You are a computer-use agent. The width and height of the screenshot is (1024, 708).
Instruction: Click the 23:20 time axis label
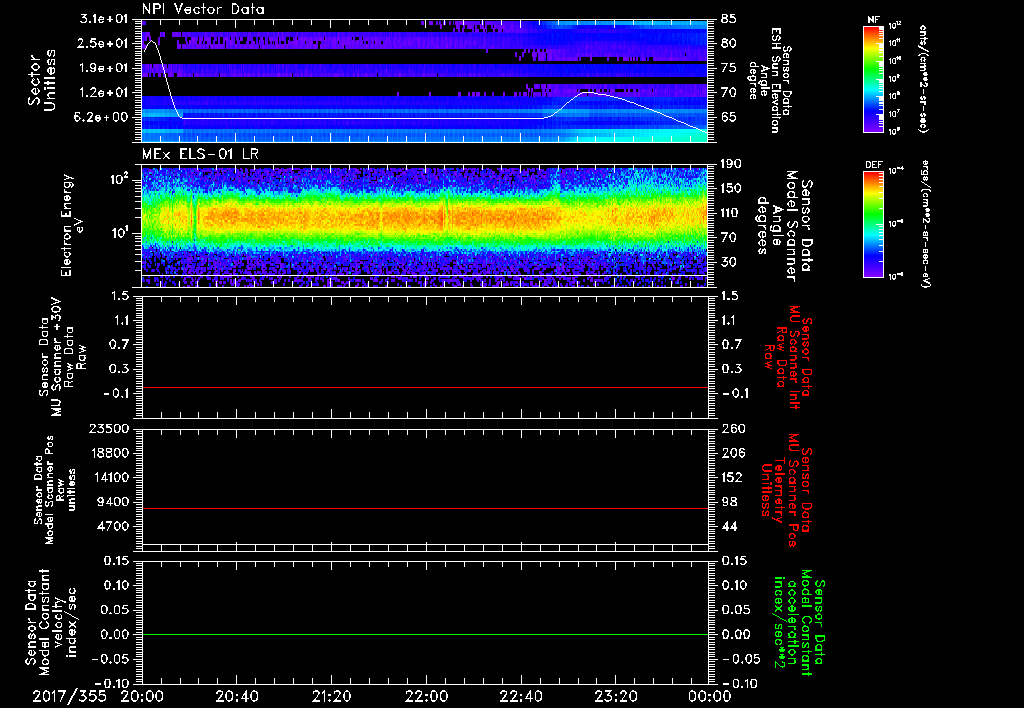click(615, 696)
